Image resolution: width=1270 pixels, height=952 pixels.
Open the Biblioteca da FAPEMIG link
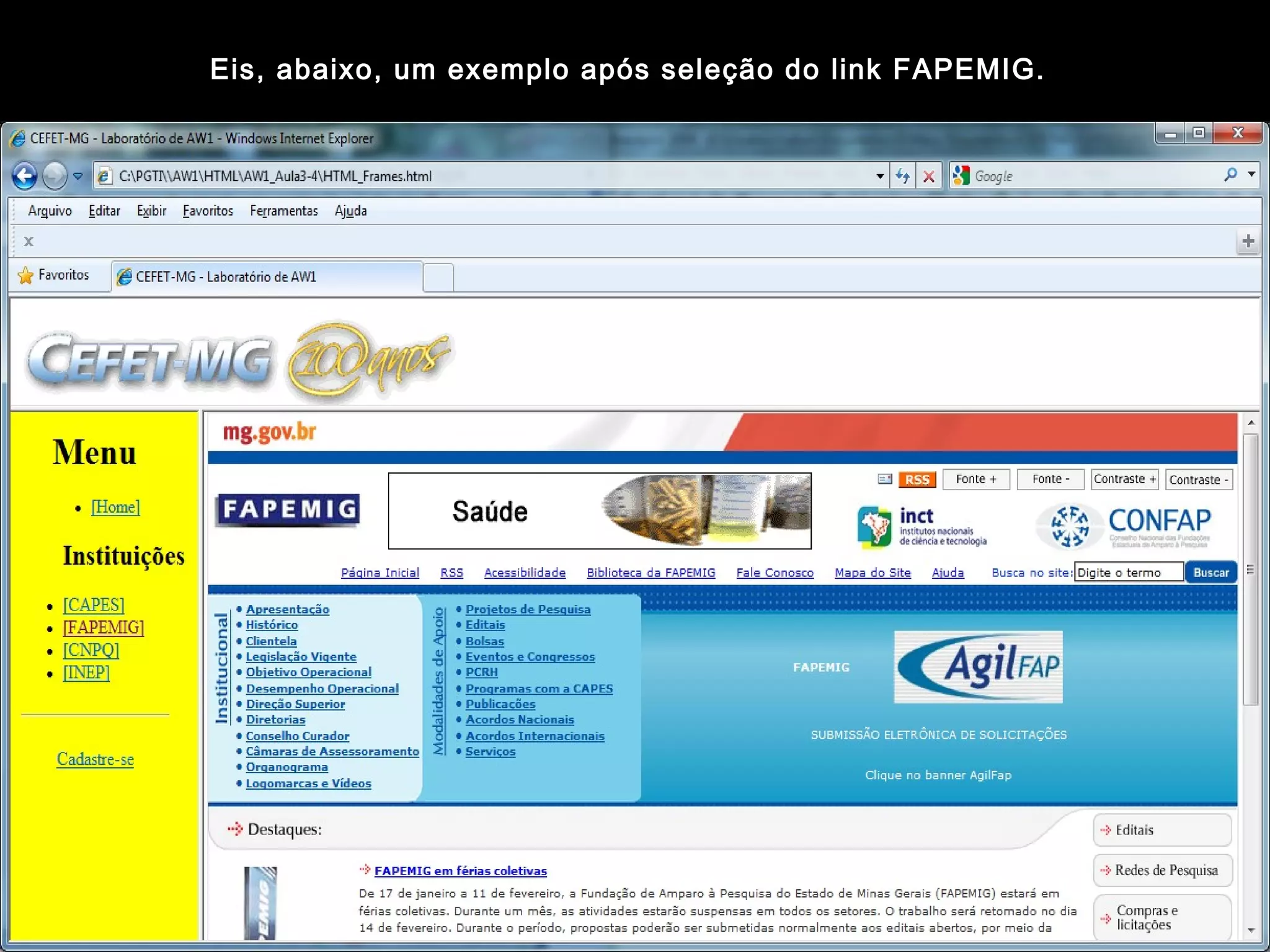(651, 573)
